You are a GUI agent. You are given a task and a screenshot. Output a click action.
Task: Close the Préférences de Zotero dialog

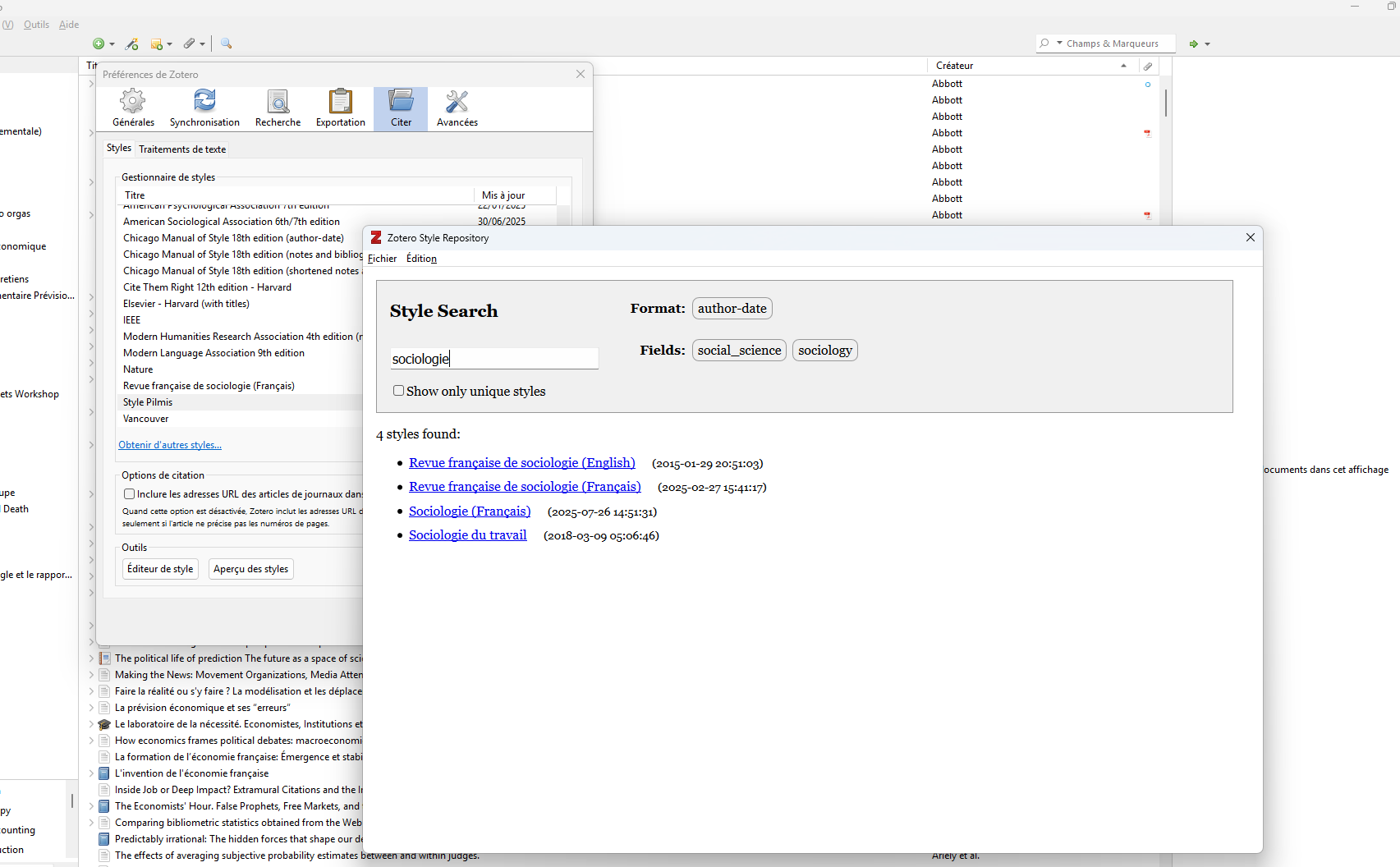point(581,74)
